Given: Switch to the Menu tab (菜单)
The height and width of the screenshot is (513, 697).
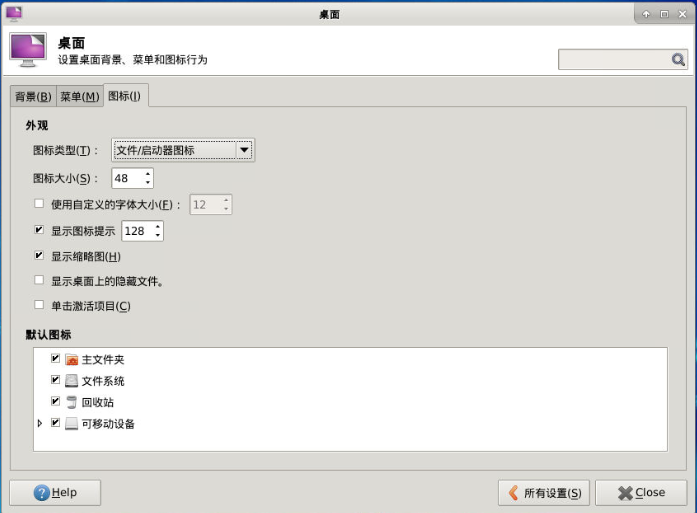Looking at the screenshot, I should 79,96.
